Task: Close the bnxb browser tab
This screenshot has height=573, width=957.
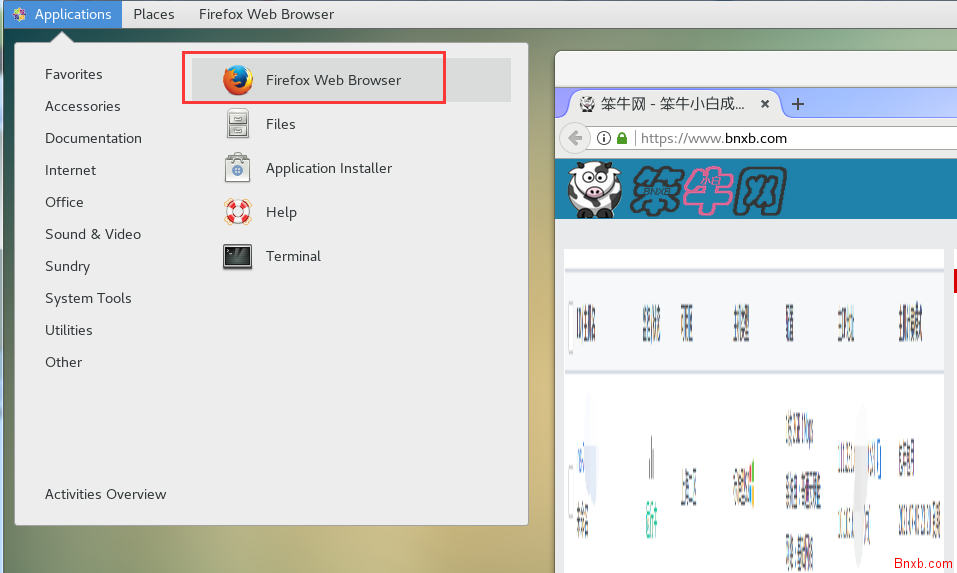Action: (x=766, y=104)
